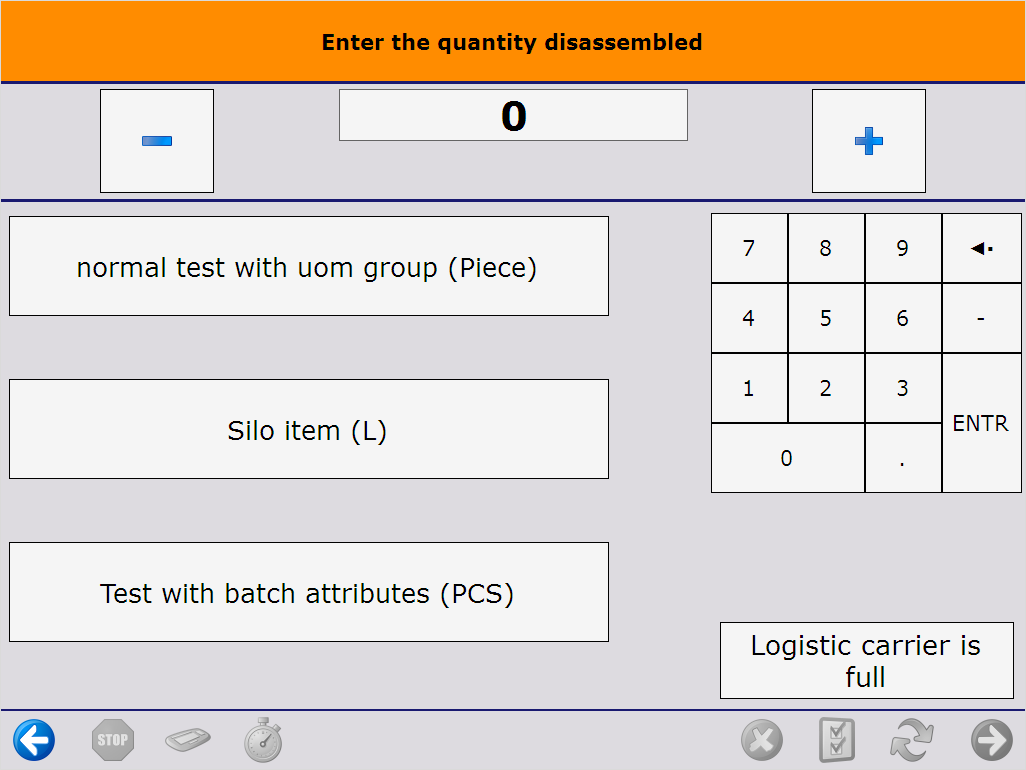Click the blue back arrow icon
The image size is (1026, 770).
(34, 741)
